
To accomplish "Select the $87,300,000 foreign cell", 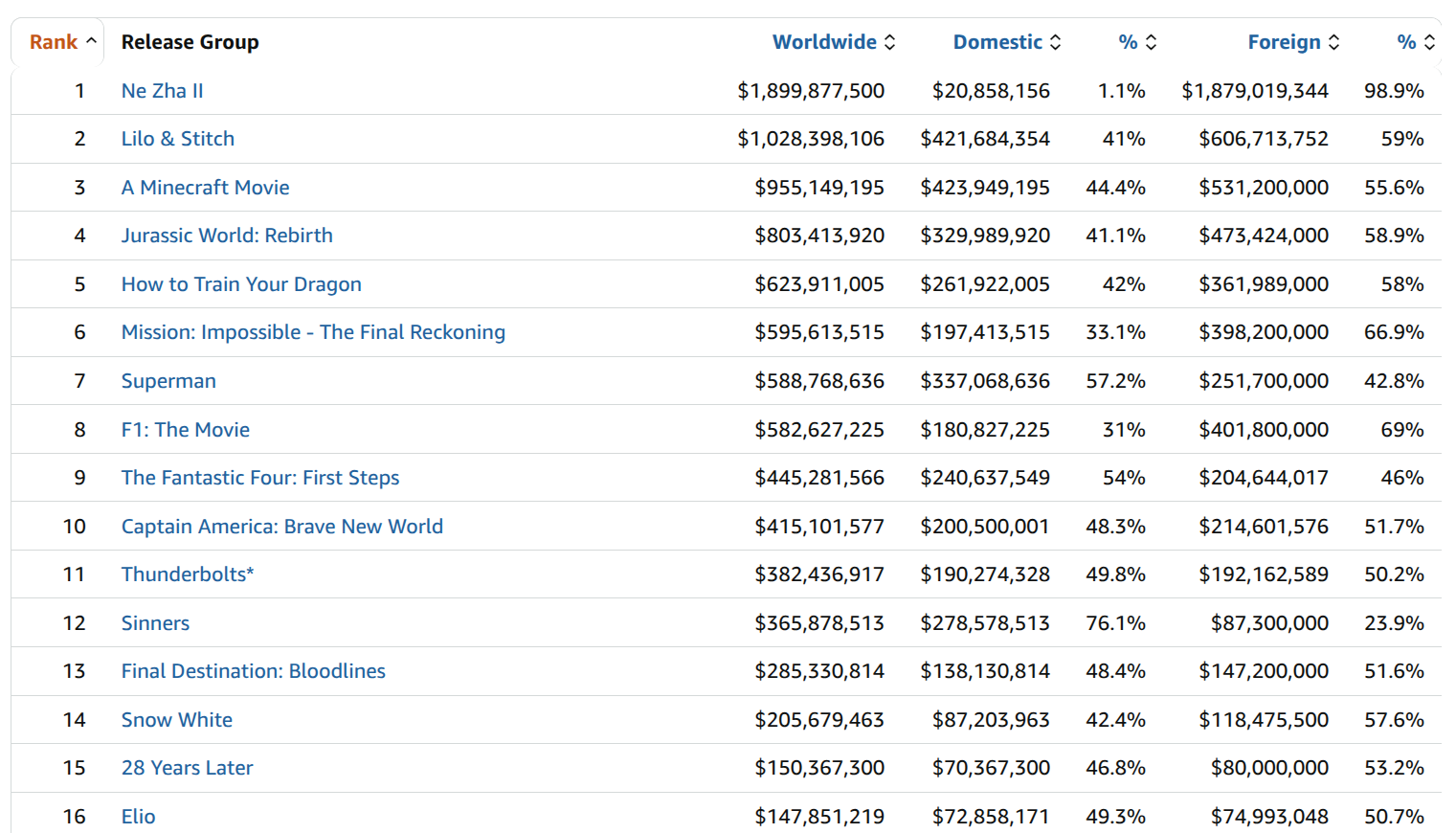I will pos(1270,623).
